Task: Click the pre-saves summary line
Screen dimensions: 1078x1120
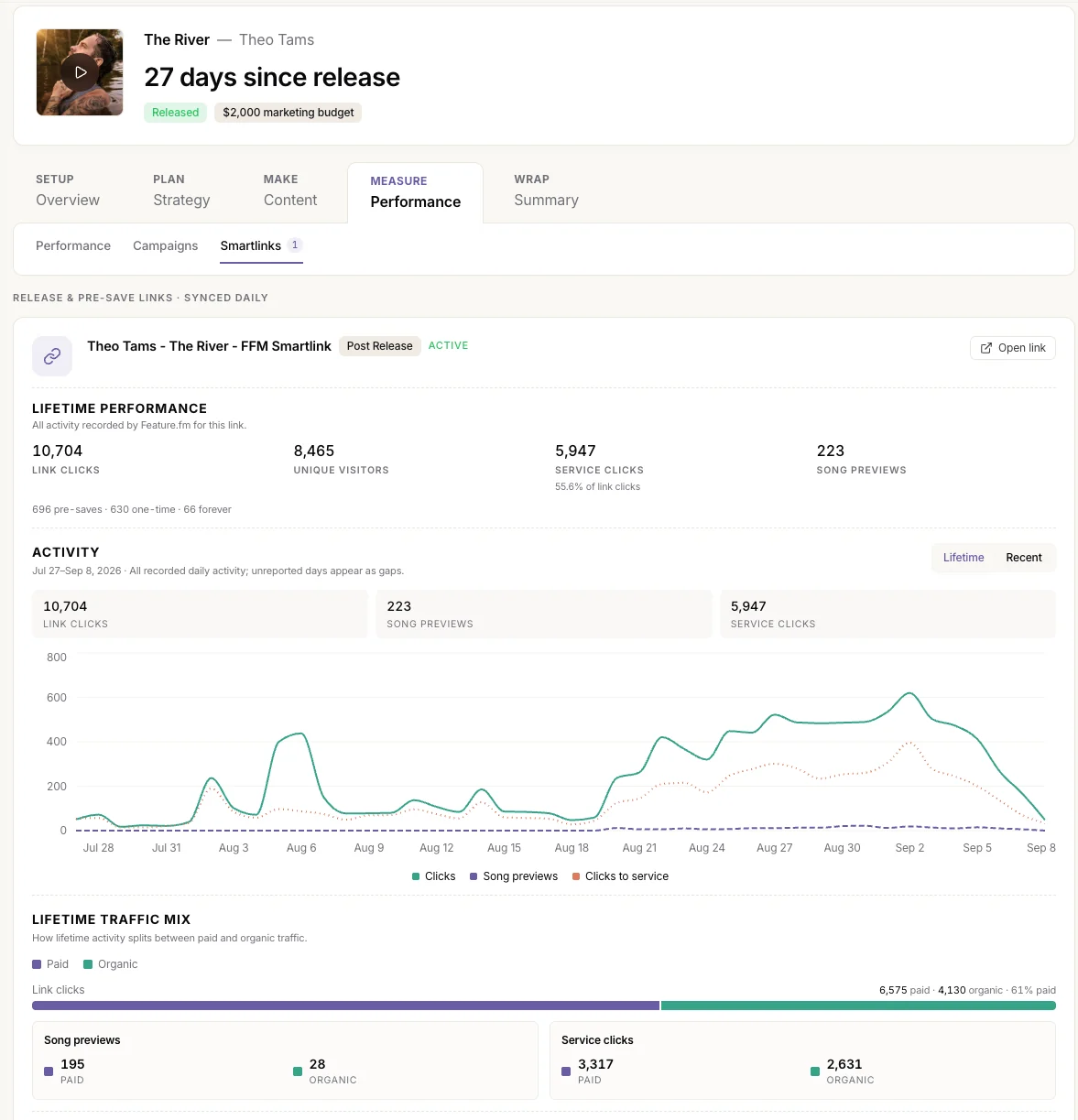Action: point(132,509)
